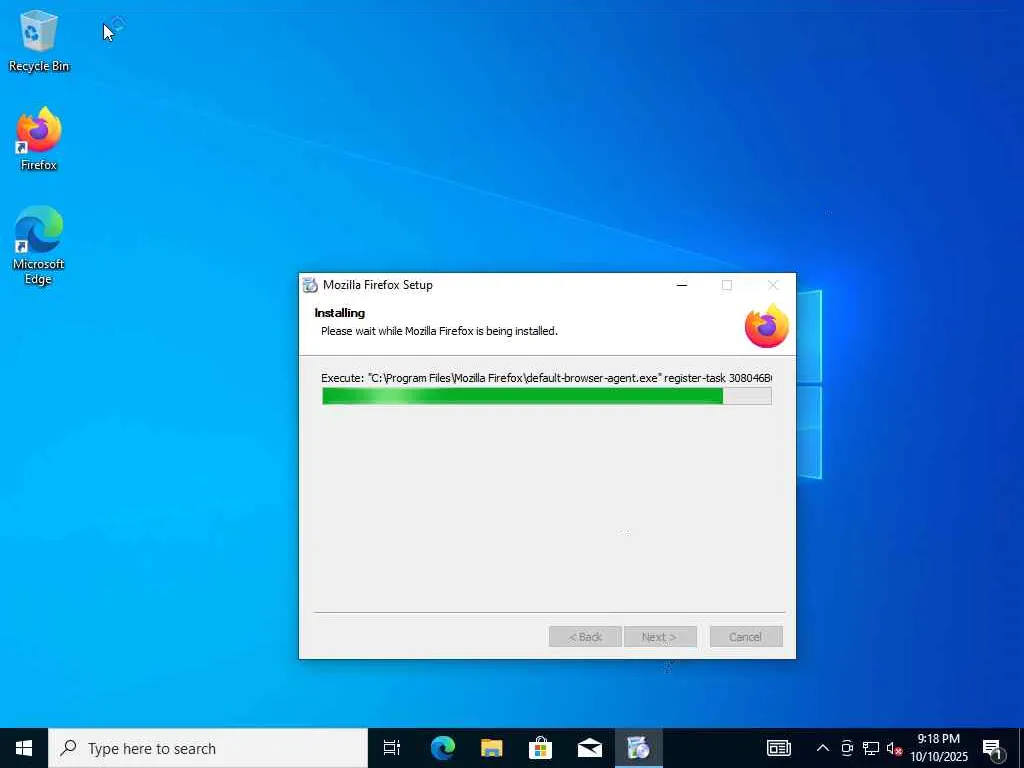Image resolution: width=1024 pixels, height=768 pixels.
Task: Open the Recycle Bin desktop icon
Action: coord(39,40)
